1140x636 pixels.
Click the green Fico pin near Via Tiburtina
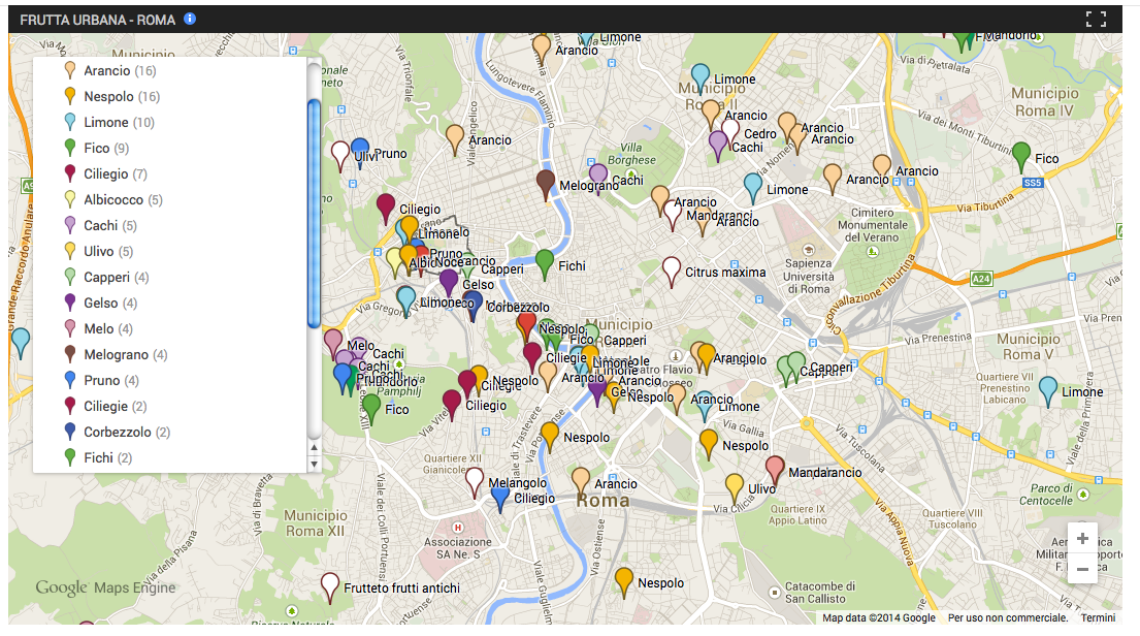tap(1021, 155)
